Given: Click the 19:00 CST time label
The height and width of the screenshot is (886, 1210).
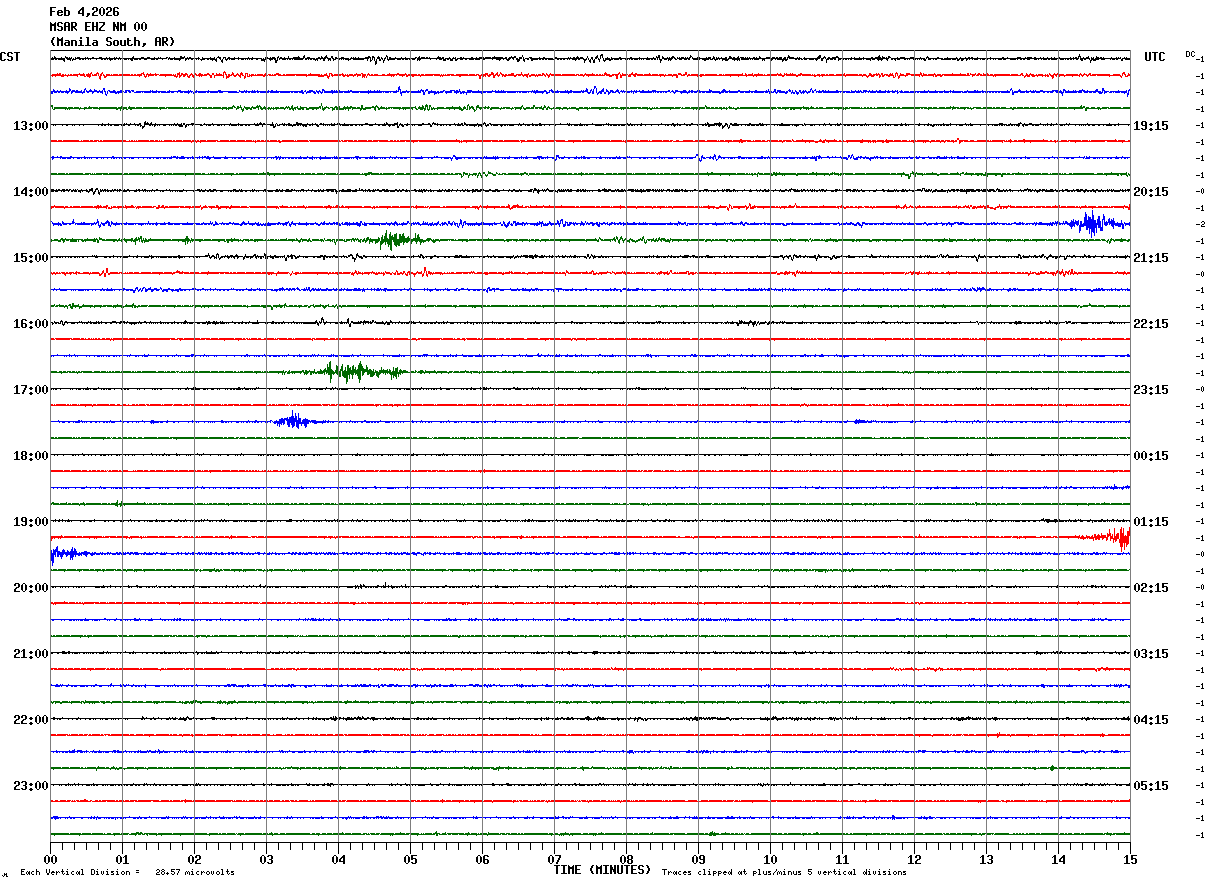Looking at the screenshot, I should coord(30,522).
